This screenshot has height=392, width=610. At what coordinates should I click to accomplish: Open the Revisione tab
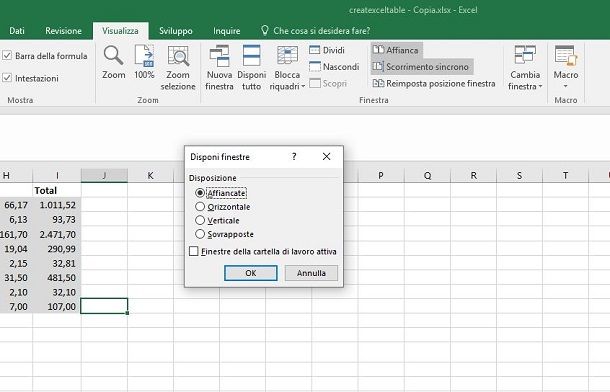coord(63,31)
